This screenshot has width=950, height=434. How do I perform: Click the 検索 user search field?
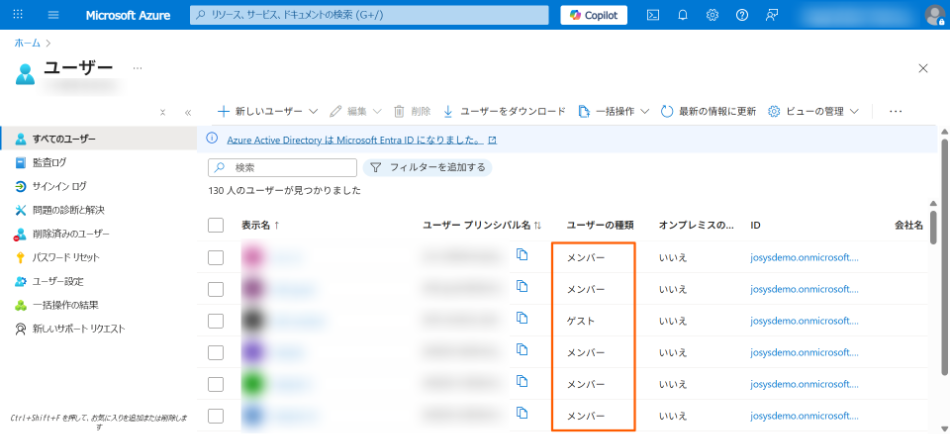290,167
